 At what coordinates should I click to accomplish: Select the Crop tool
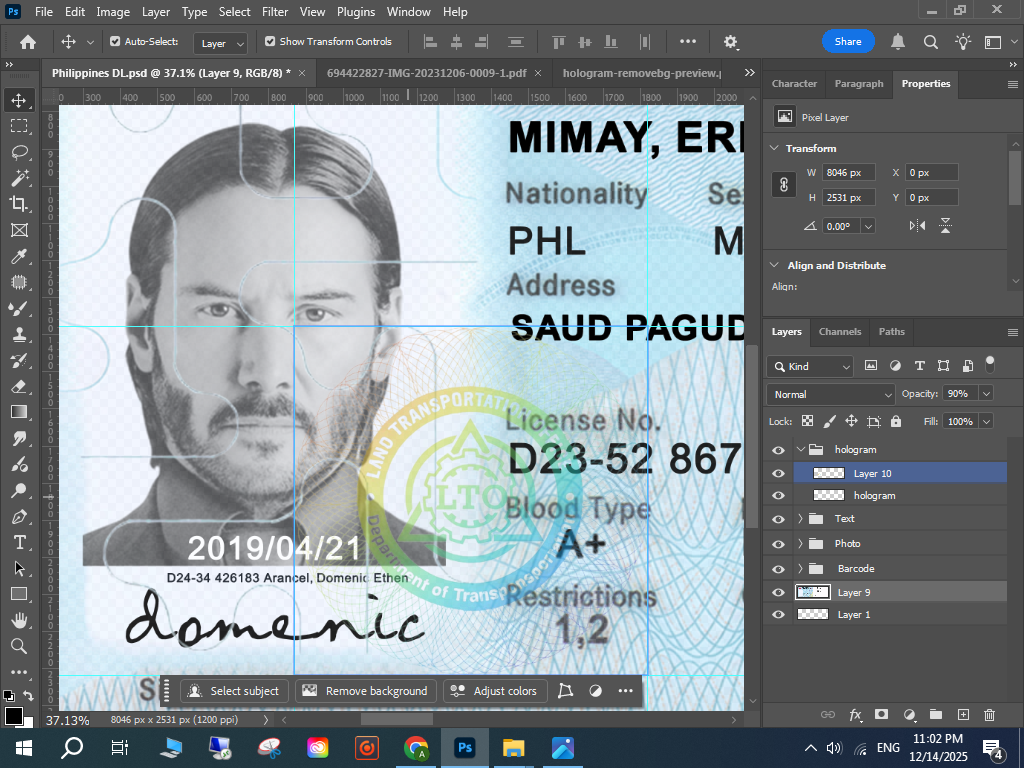tap(19, 204)
